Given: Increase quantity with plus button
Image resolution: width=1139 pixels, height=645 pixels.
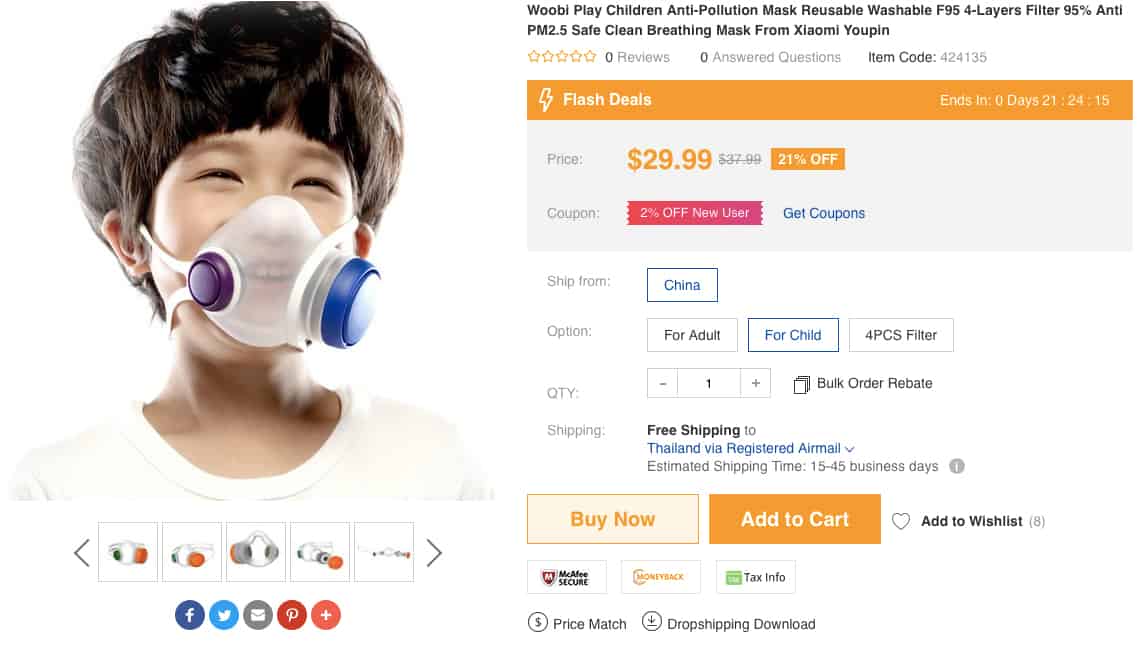Looking at the screenshot, I should pos(755,383).
